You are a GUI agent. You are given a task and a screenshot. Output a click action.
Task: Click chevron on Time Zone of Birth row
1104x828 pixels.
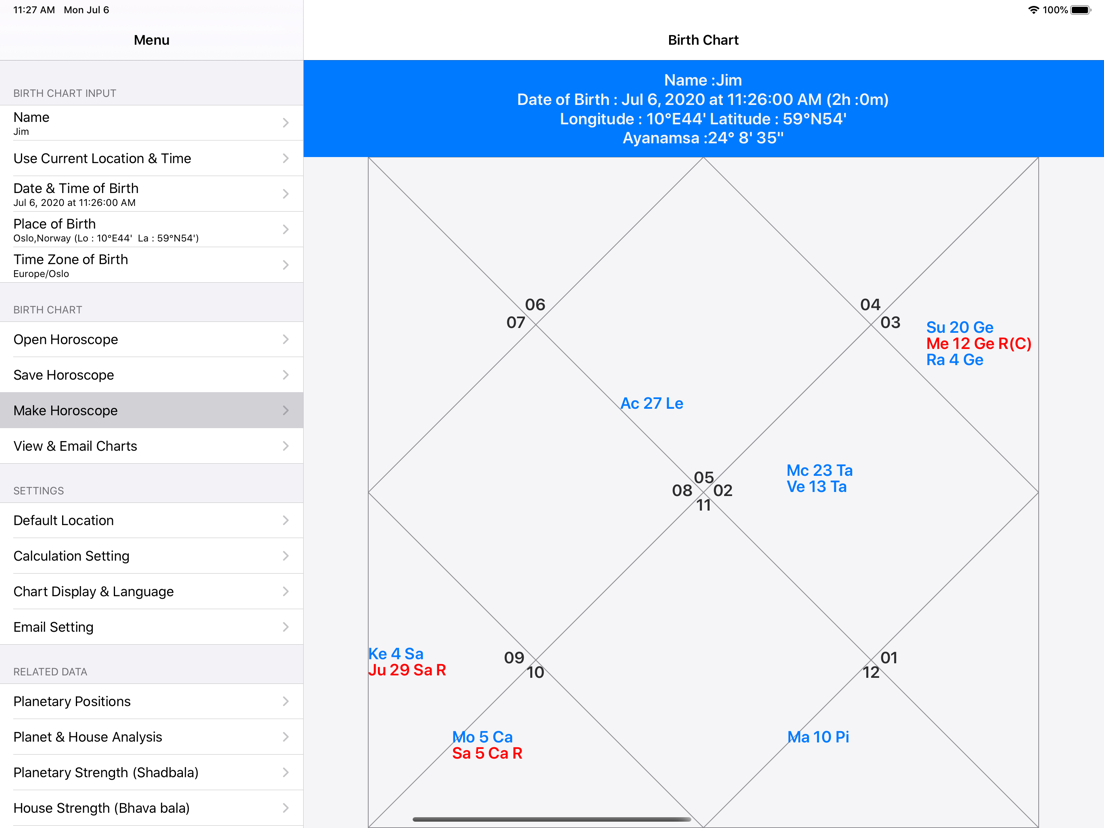286,265
